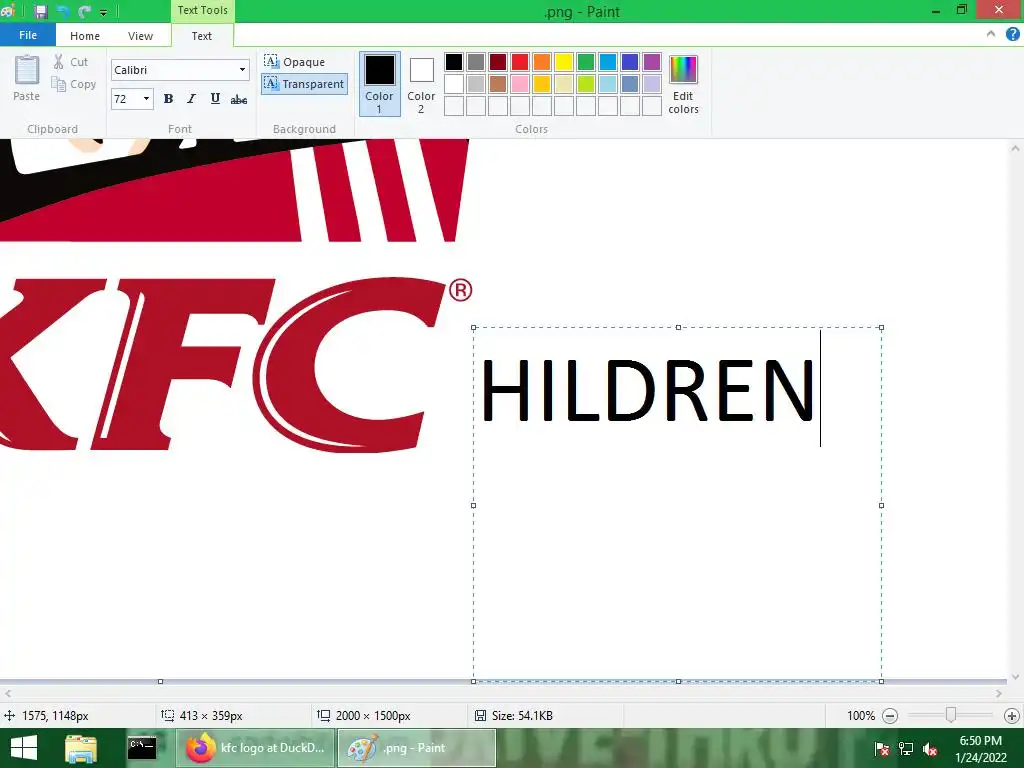Pick the lime green palette swatch

point(586,84)
